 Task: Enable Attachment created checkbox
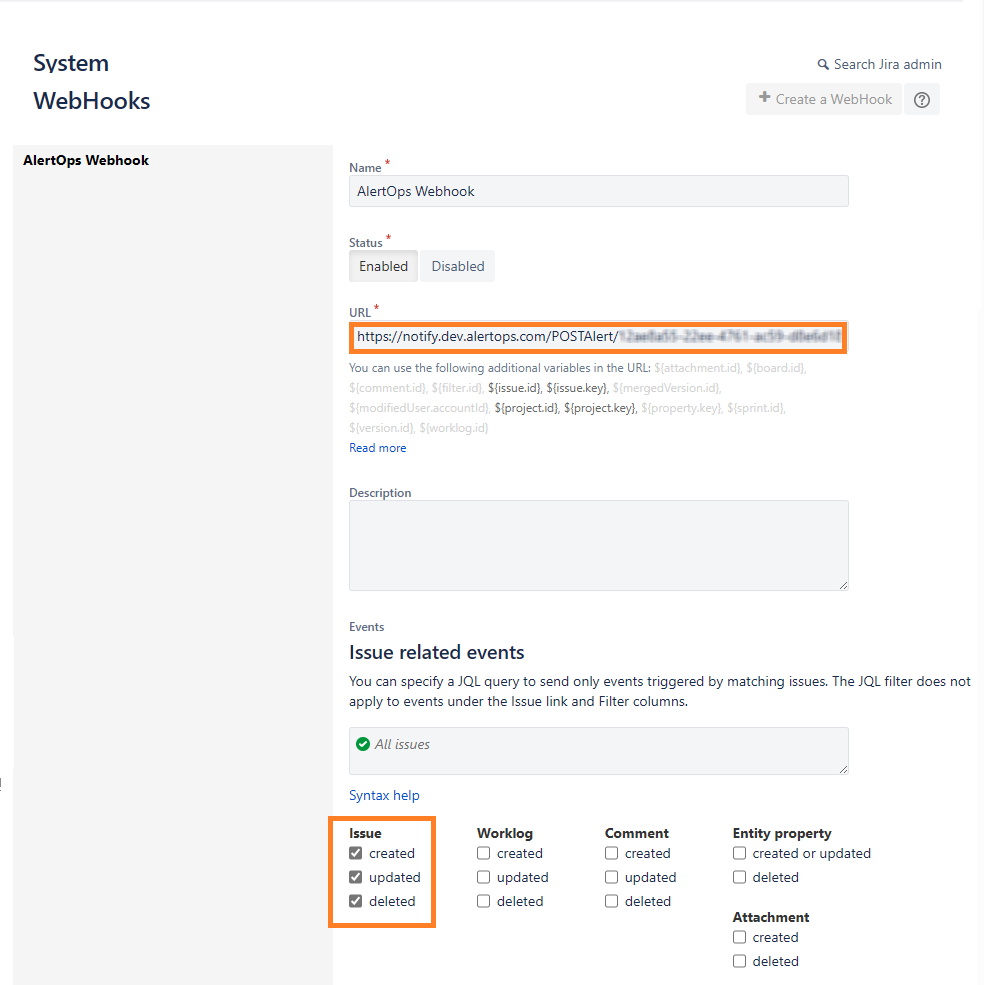click(740, 937)
